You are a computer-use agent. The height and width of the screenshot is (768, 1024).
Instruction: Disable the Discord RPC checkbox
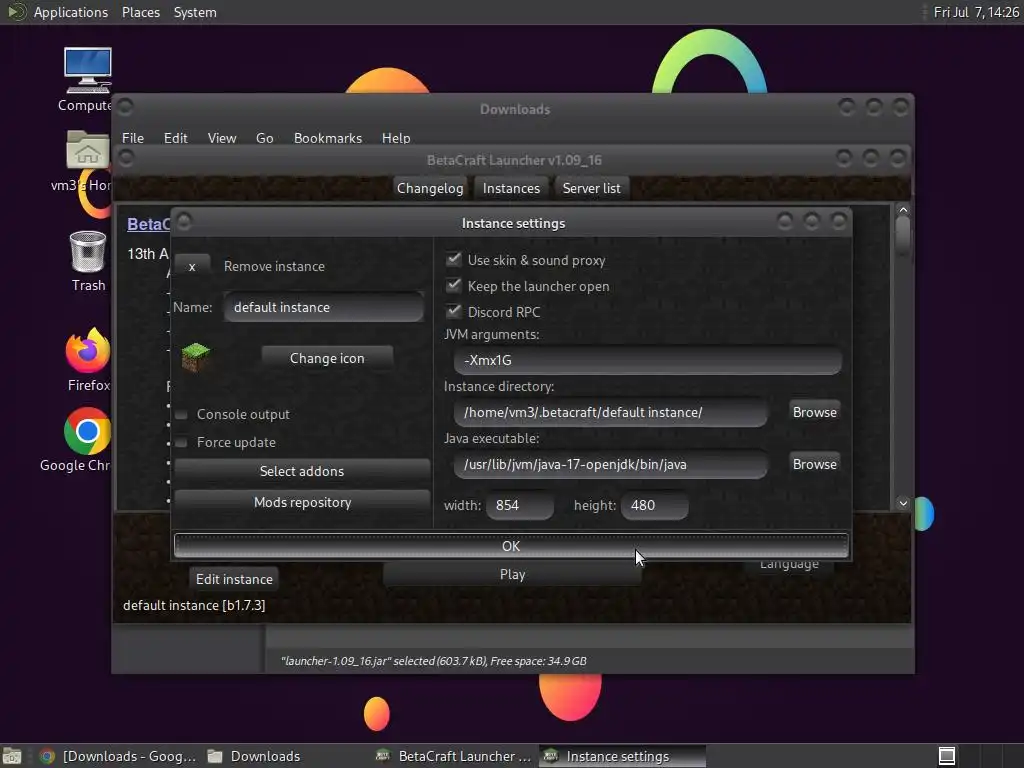(453, 311)
